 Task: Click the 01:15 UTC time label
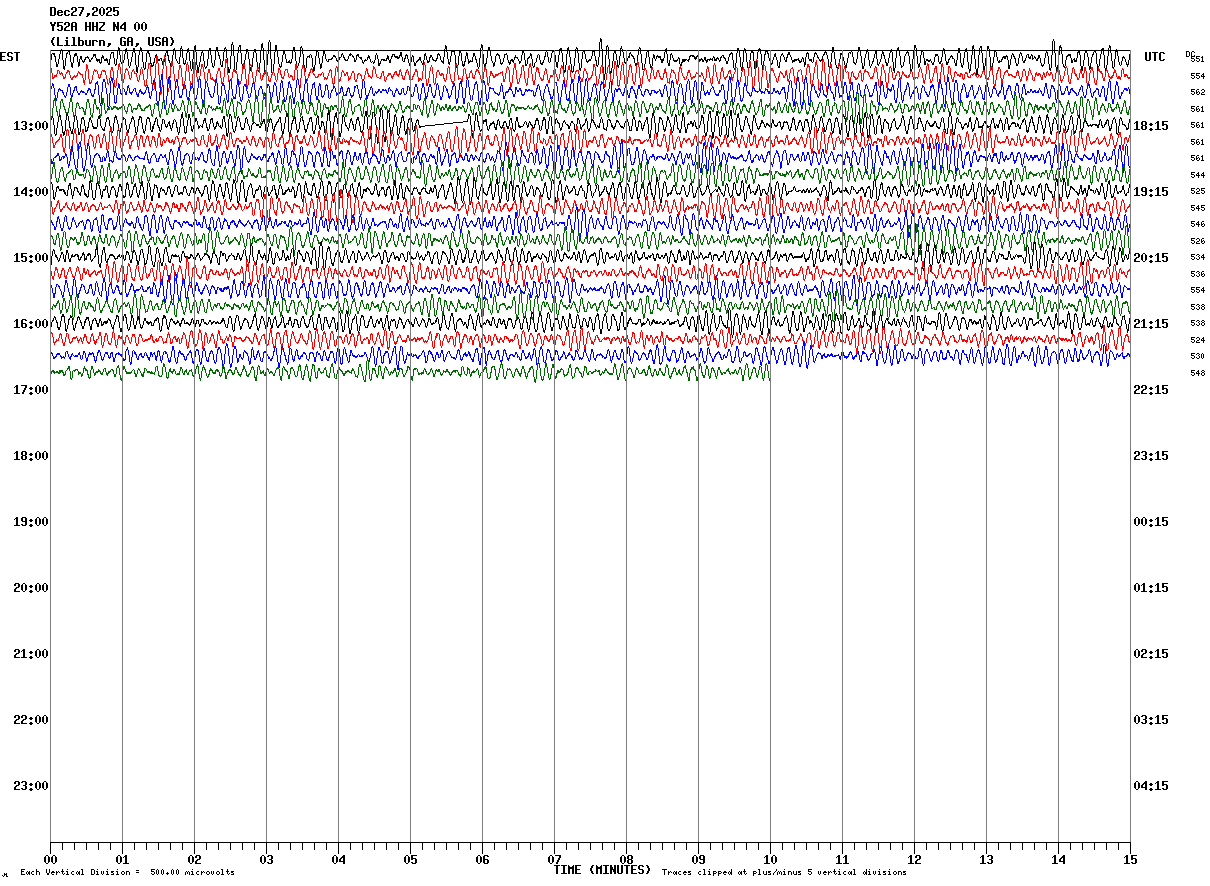(x=1151, y=588)
